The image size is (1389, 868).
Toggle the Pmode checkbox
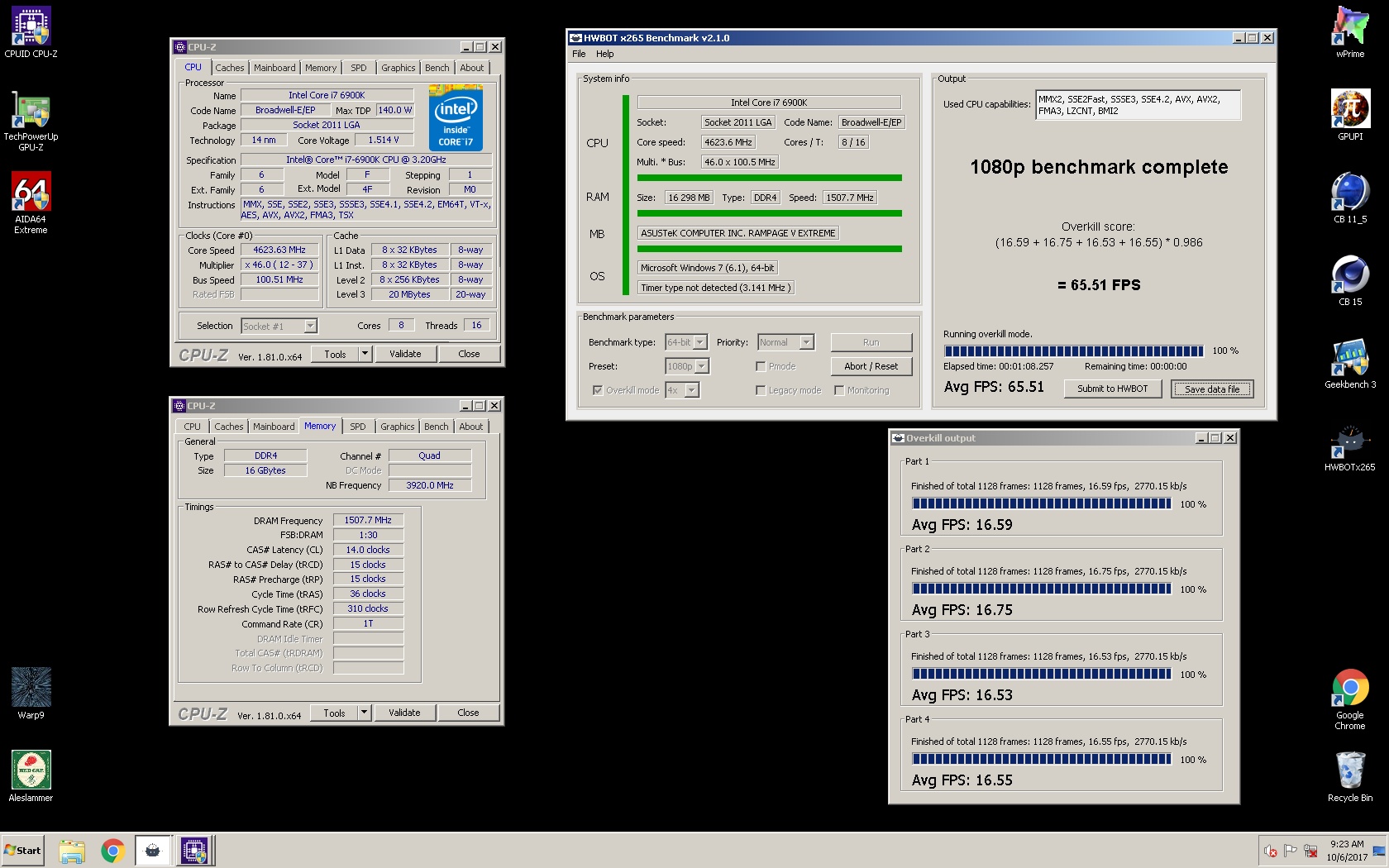coord(760,366)
